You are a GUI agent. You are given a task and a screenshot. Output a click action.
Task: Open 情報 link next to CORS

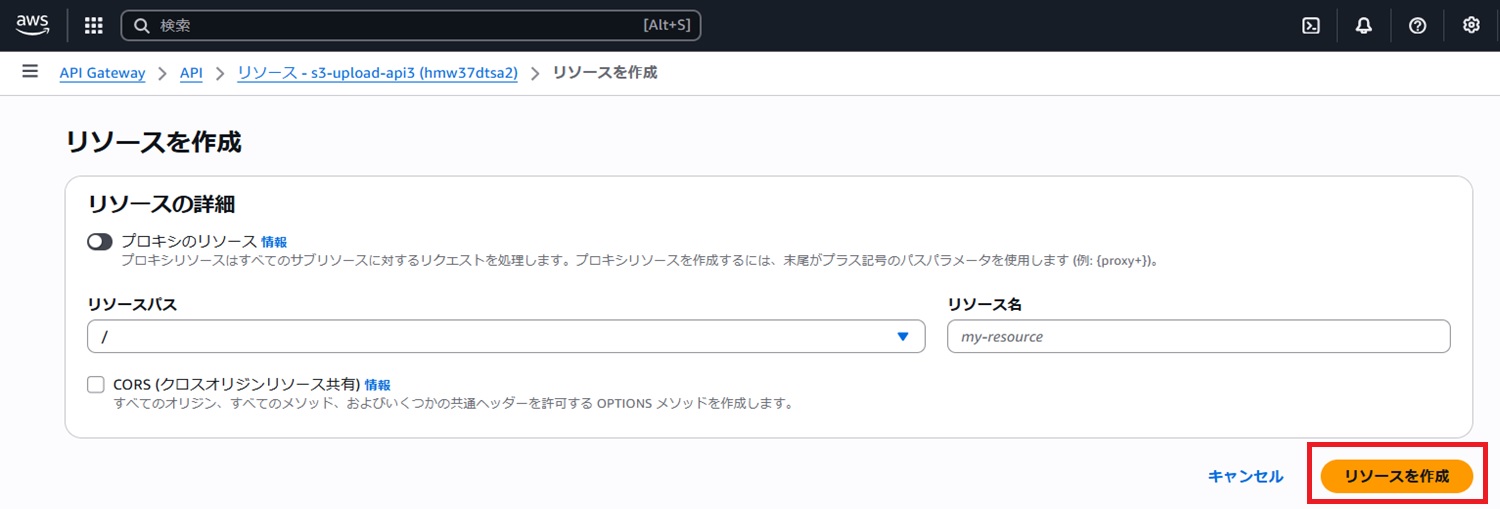pyautogui.click(x=378, y=384)
